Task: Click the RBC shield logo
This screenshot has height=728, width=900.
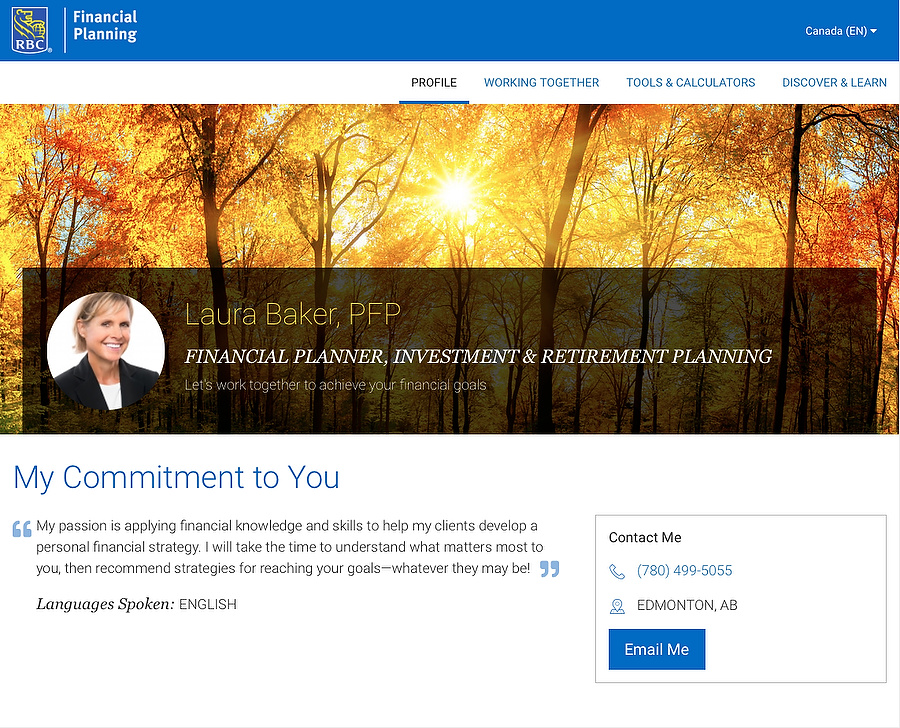Action: click(32, 30)
